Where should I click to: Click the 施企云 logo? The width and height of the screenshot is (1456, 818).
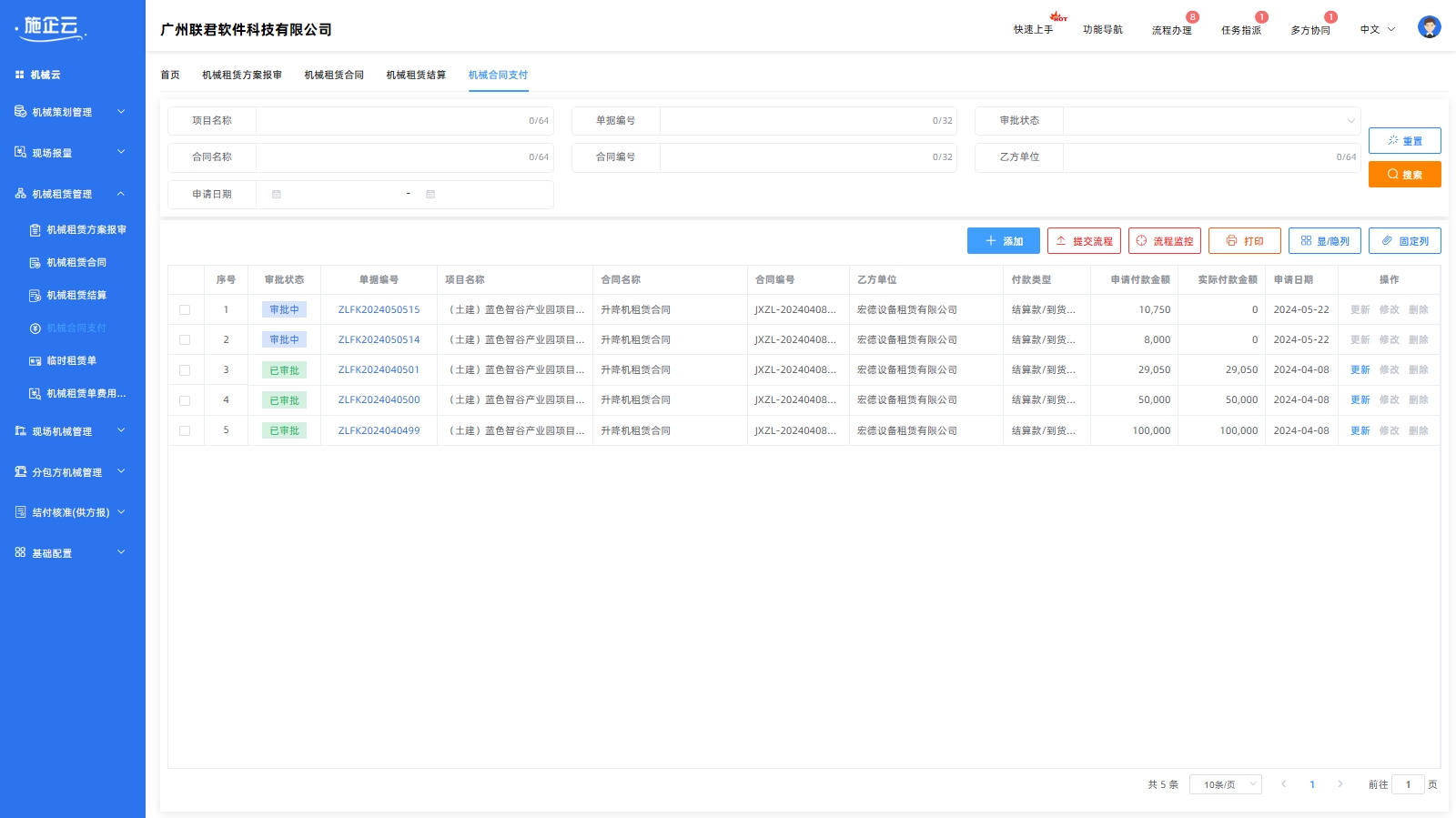51,28
